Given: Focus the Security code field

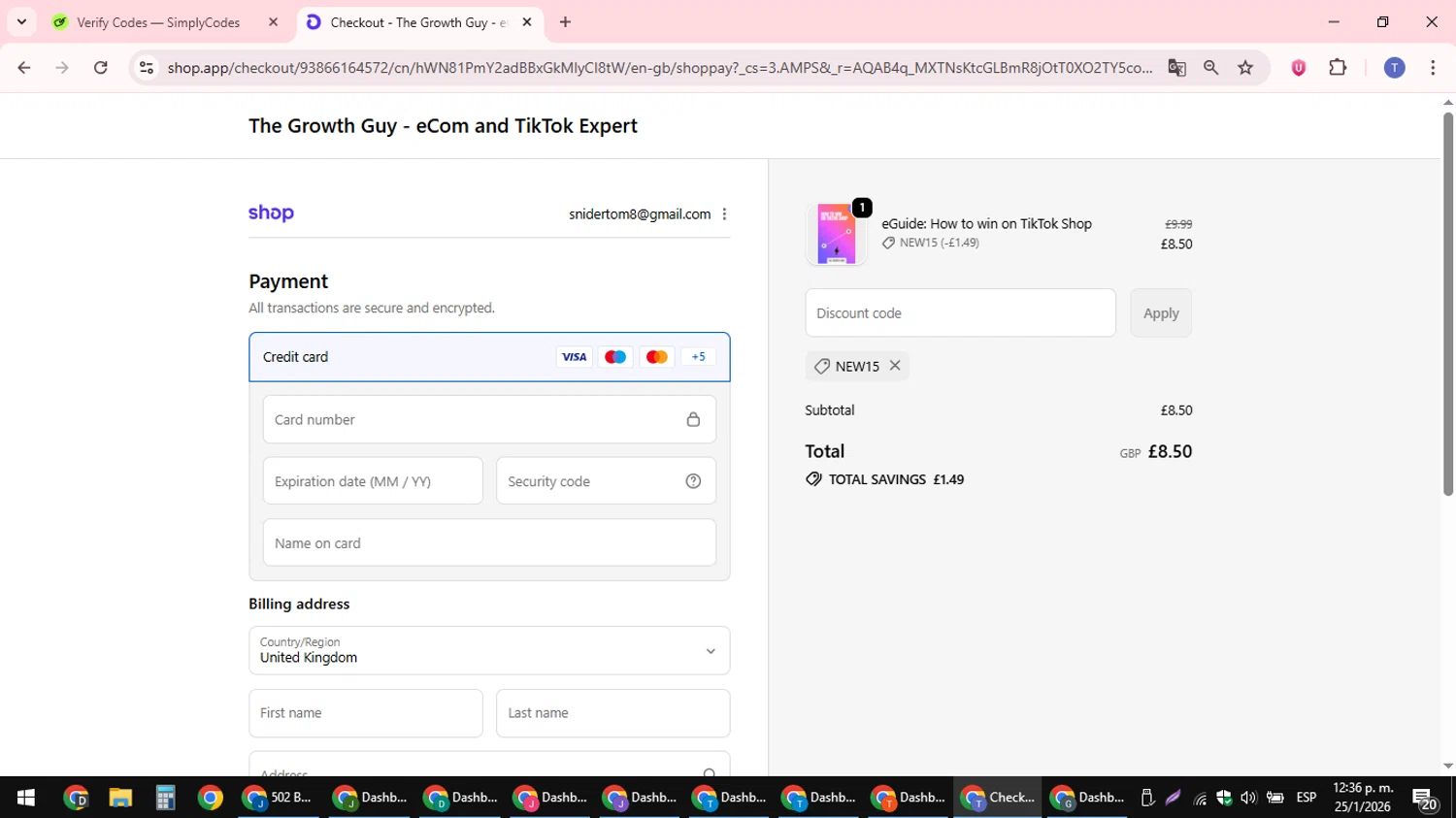Looking at the screenshot, I should [x=606, y=481].
